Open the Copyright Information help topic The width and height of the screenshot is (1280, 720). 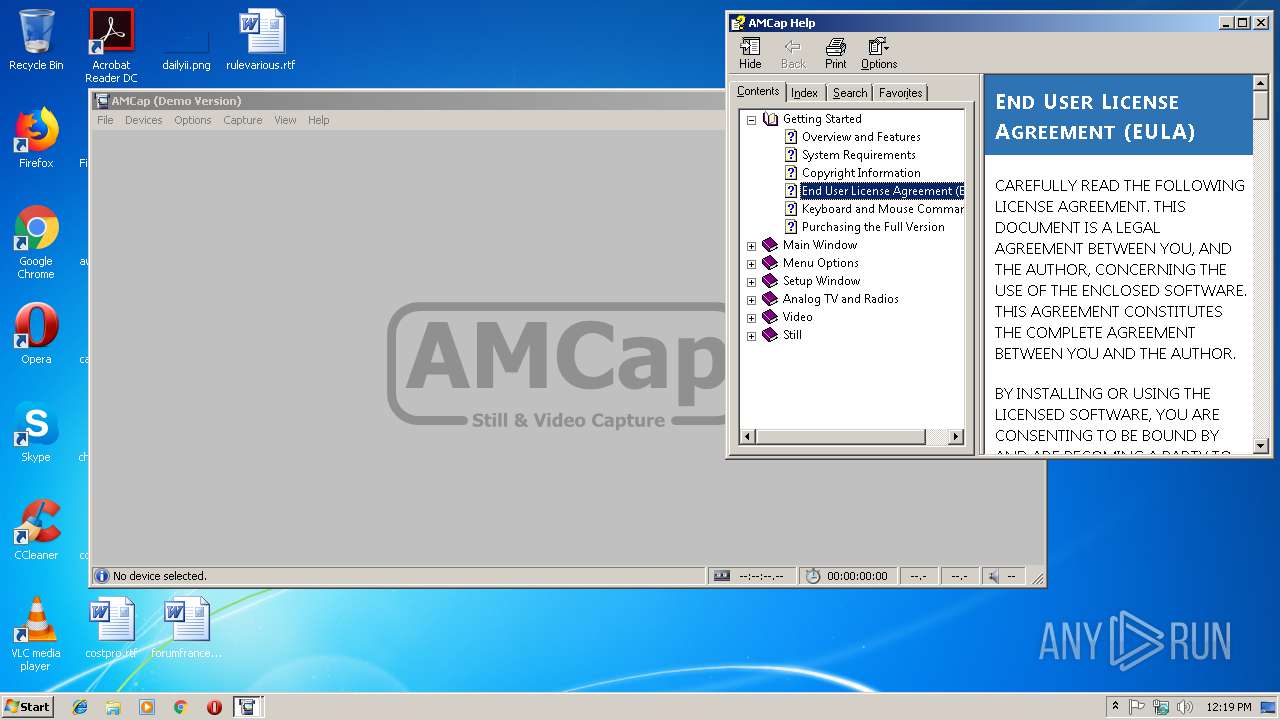point(861,173)
